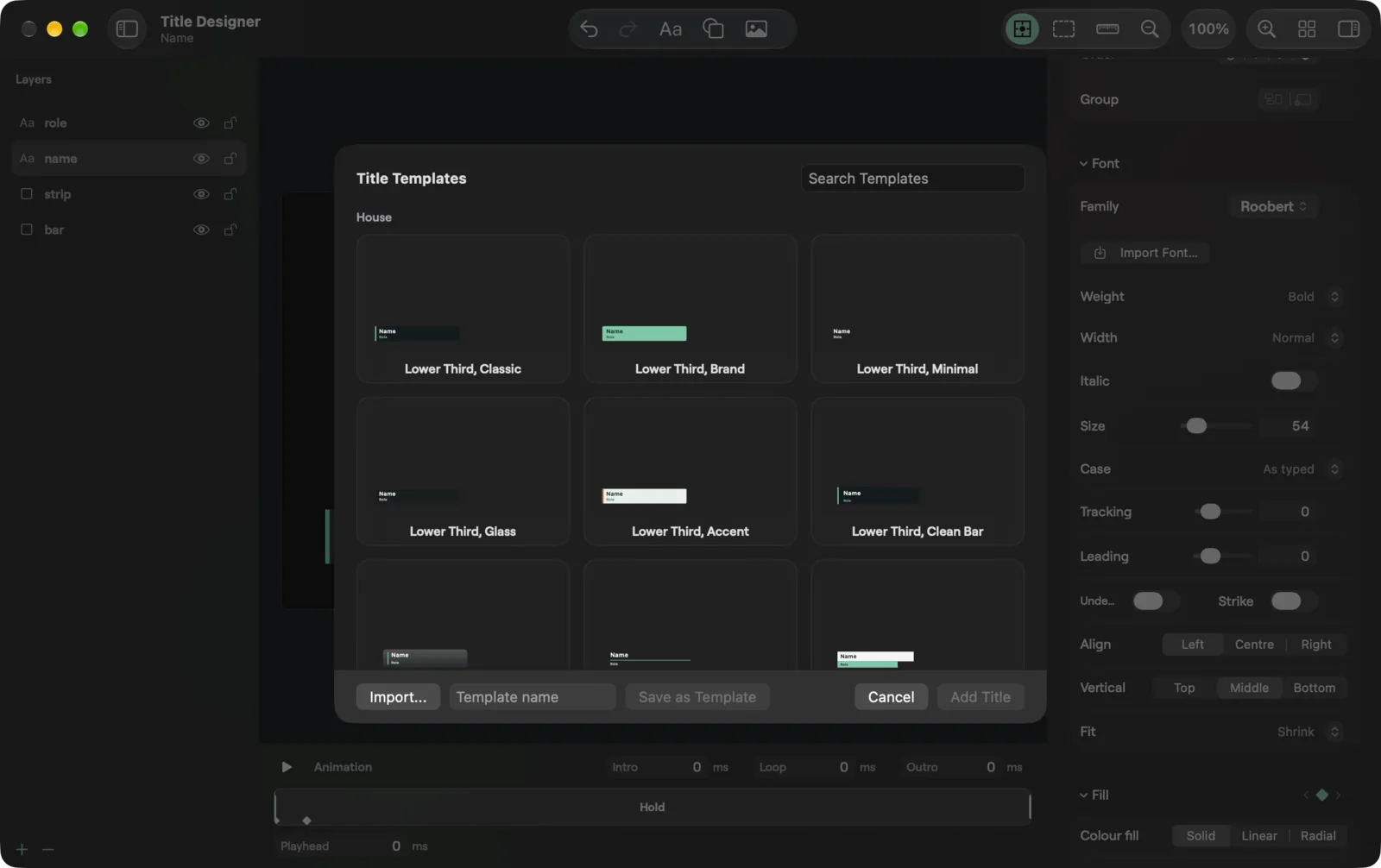The width and height of the screenshot is (1381, 868).
Task: Click the redo arrow icon
Action: click(628, 28)
